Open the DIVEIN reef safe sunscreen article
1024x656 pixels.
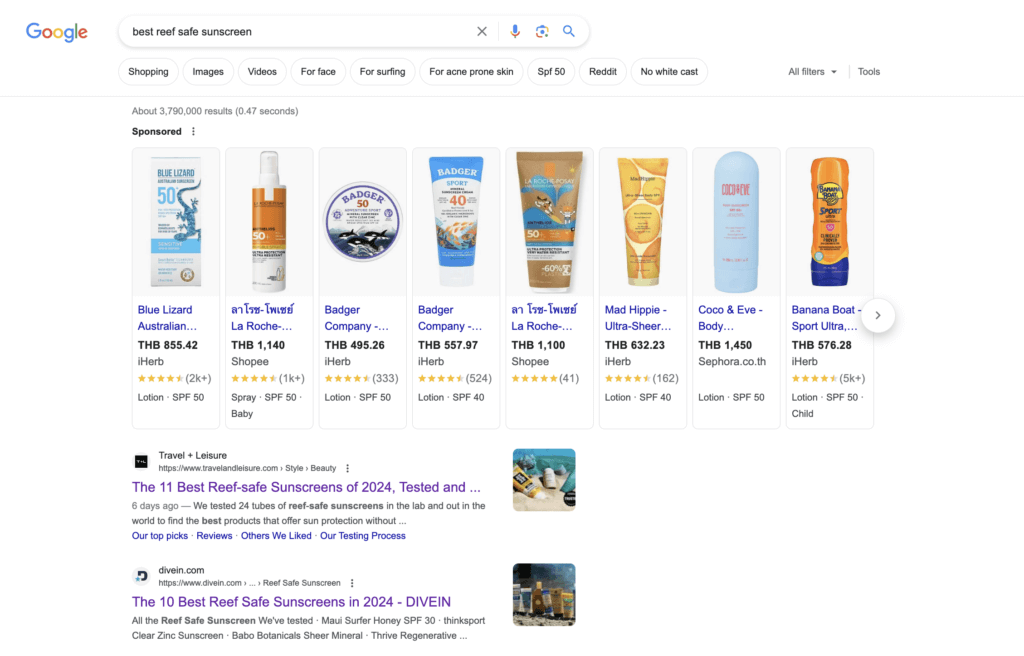(290, 601)
